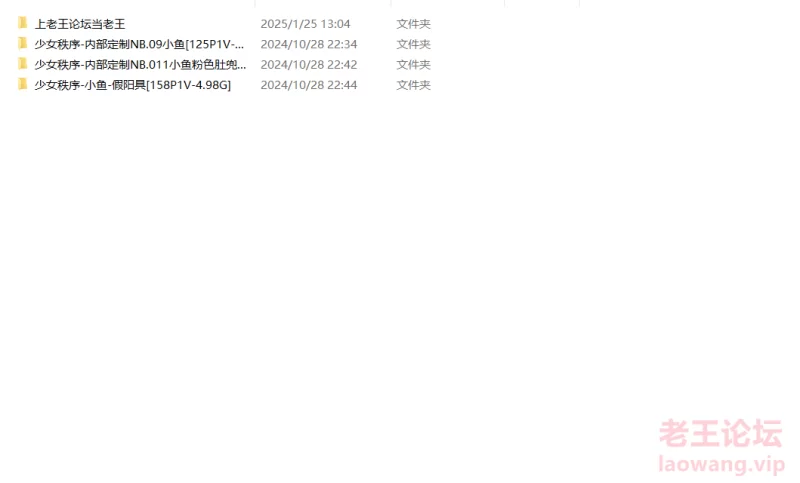This screenshot has height=483, width=800.
Task: Click the date 2024/10/28 22:44
Action: coord(309,85)
